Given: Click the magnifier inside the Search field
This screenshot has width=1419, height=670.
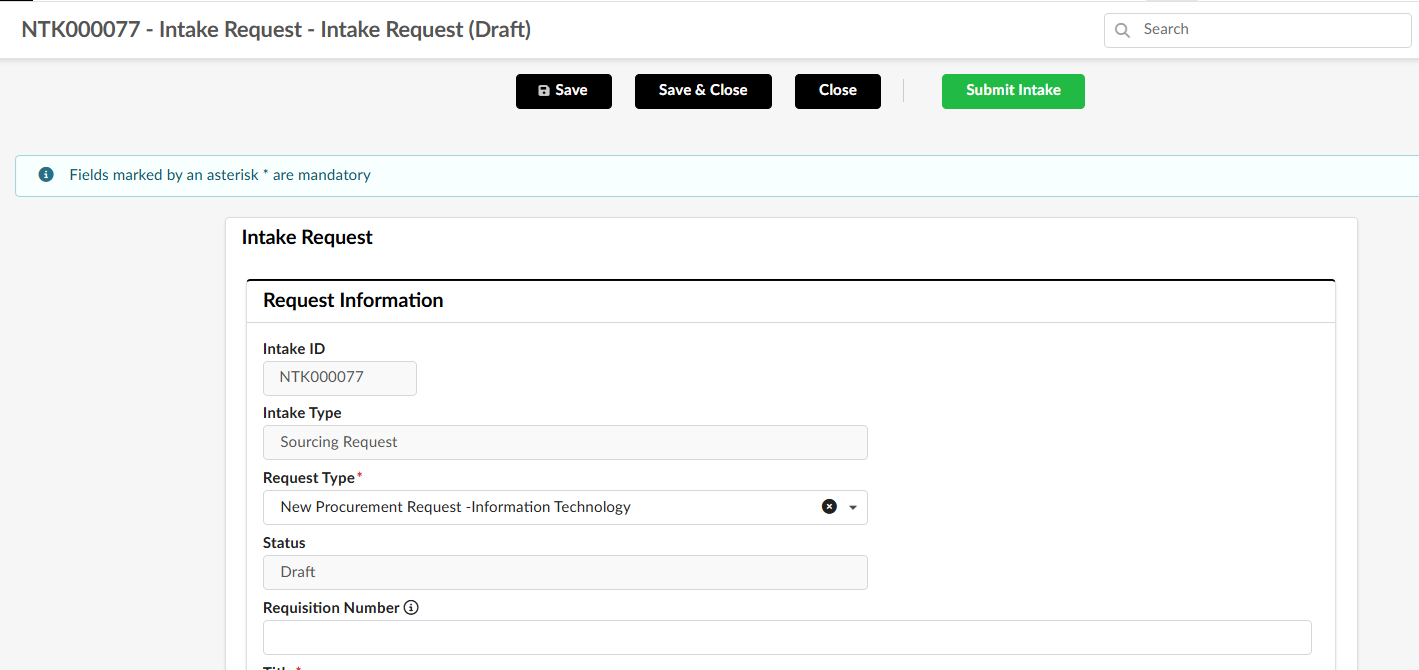Looking at the screenshot, I should pyautogui.click(x=1122, y=30).
